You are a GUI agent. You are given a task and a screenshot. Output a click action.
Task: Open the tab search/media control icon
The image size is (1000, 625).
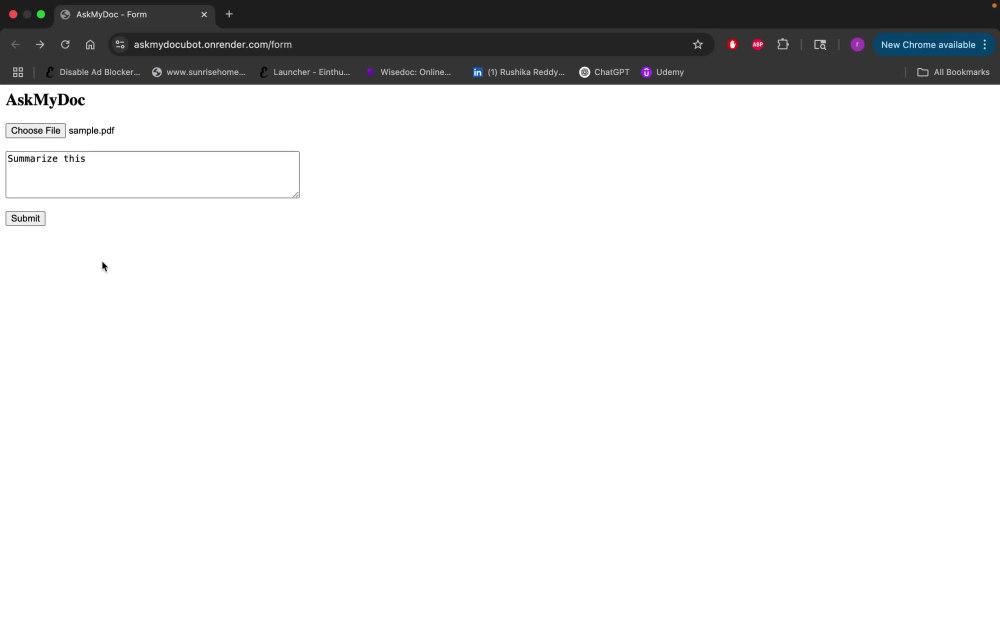tap(820, 45)
